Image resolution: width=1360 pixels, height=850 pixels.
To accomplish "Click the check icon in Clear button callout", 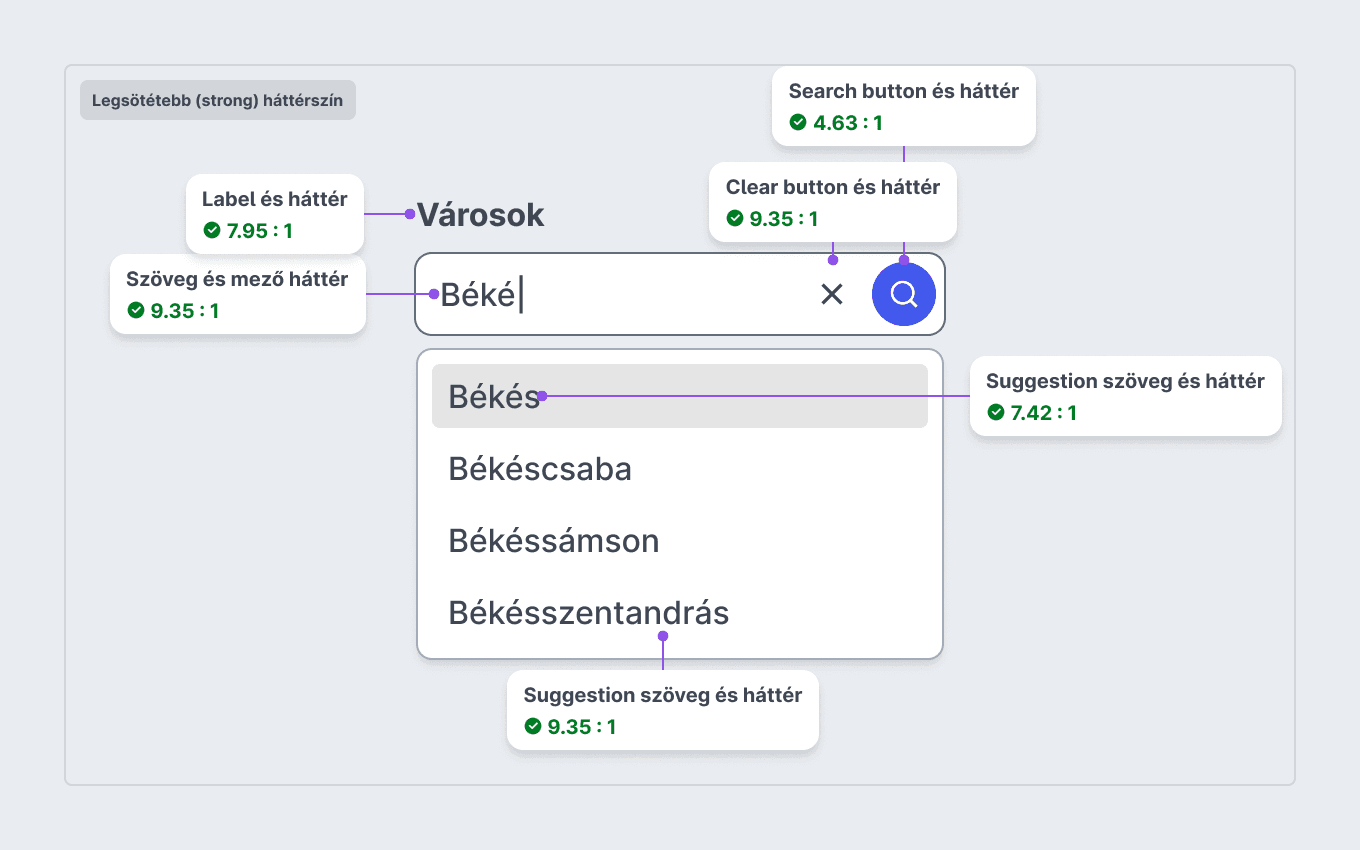I will point(735,218).
